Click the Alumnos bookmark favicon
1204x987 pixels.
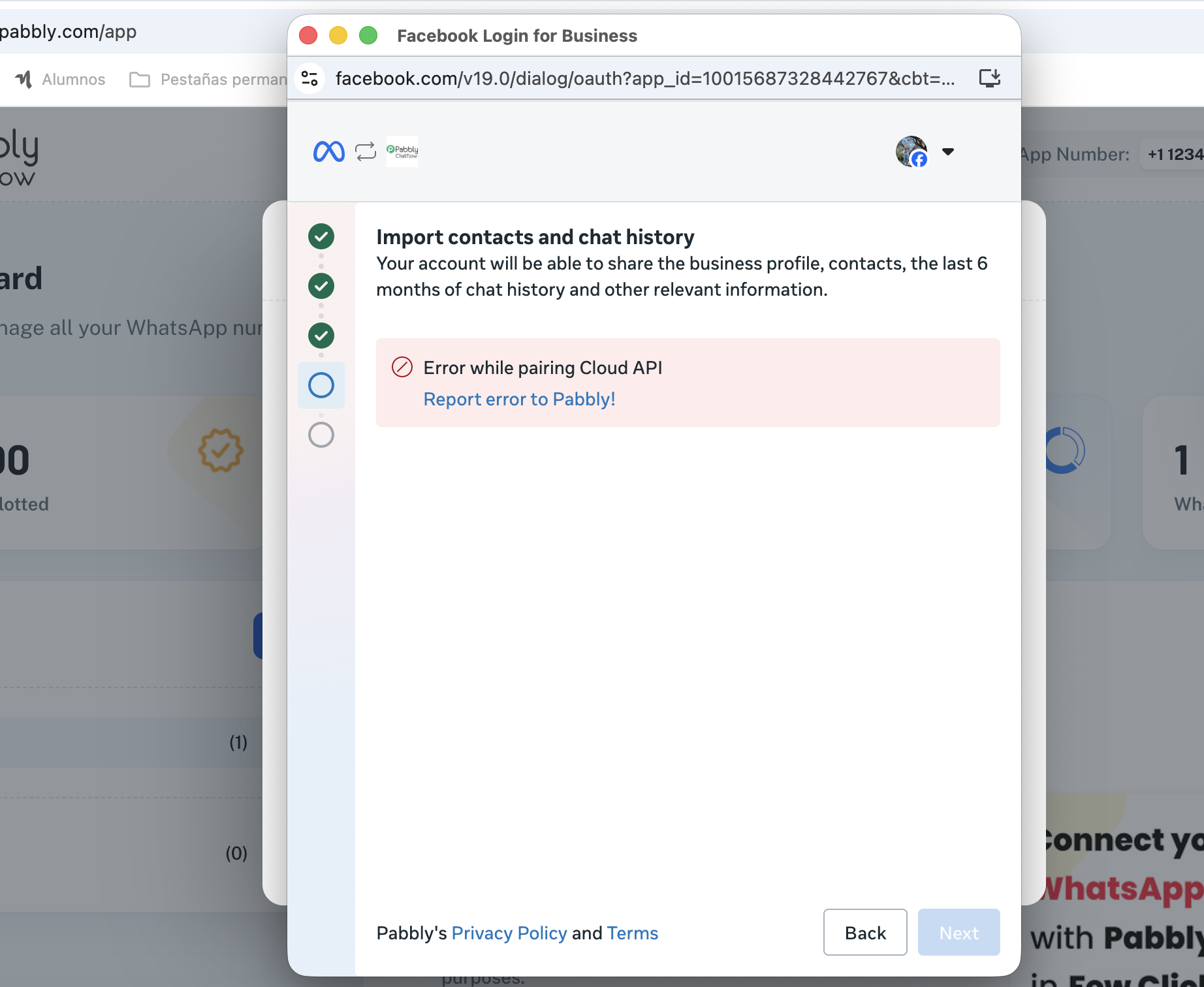24,80
